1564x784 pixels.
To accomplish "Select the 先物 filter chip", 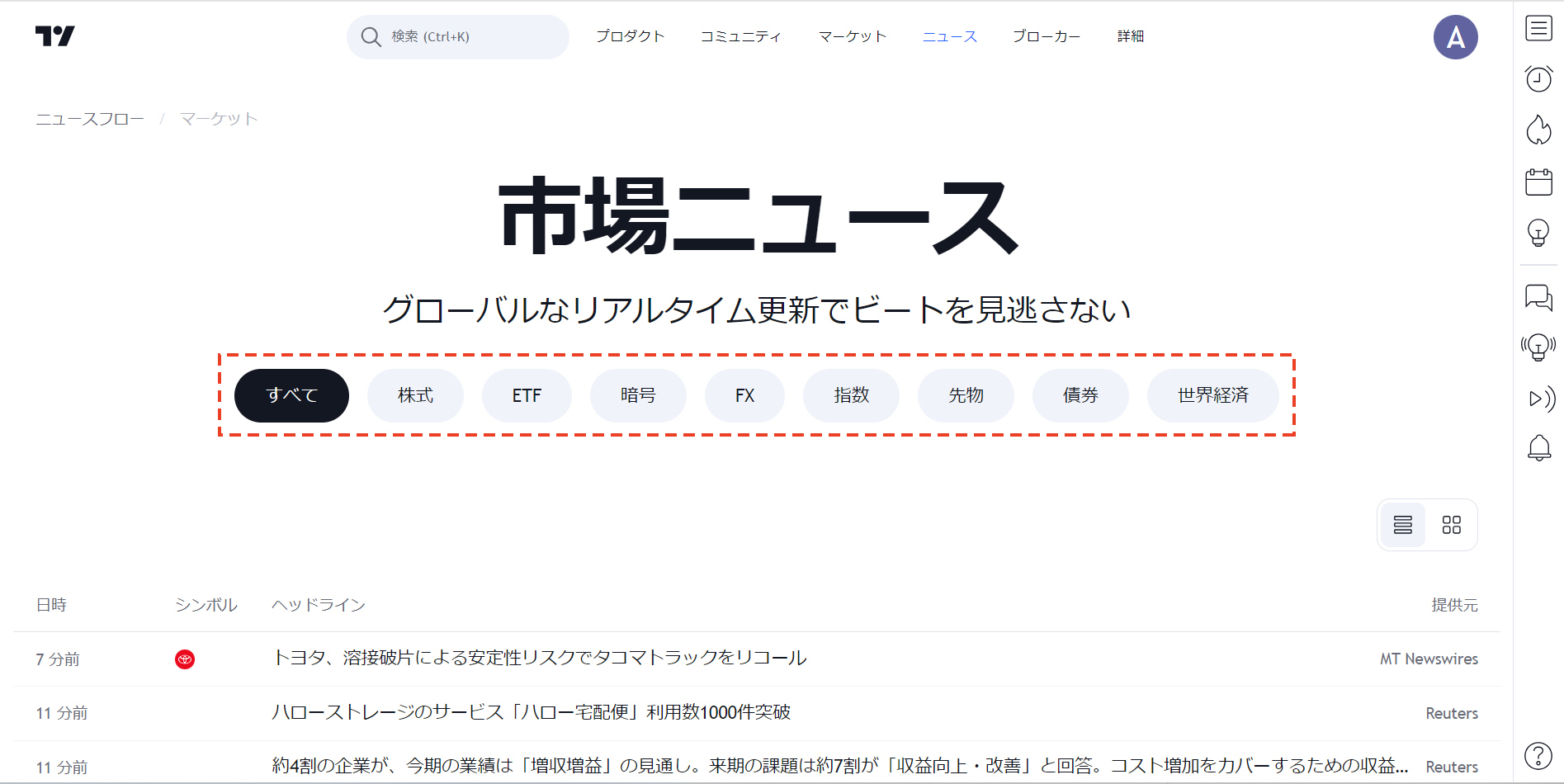I will click(x=966, y=395).
